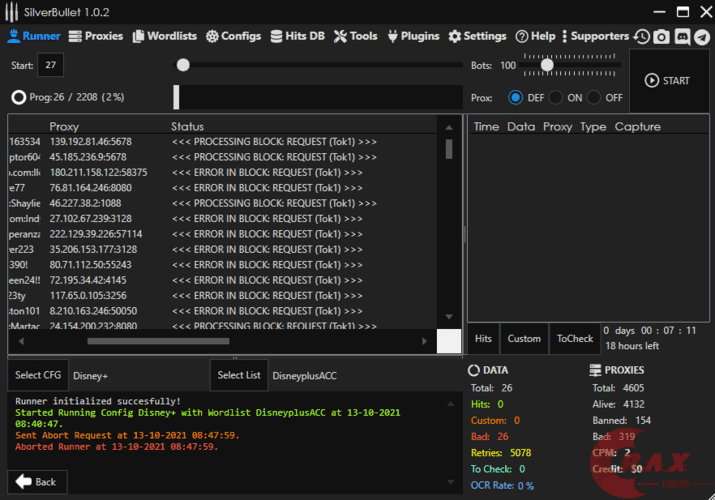Select the DEF proxy mode radio button
Viewport: 715px width, 500px height.
pos(516,98)
